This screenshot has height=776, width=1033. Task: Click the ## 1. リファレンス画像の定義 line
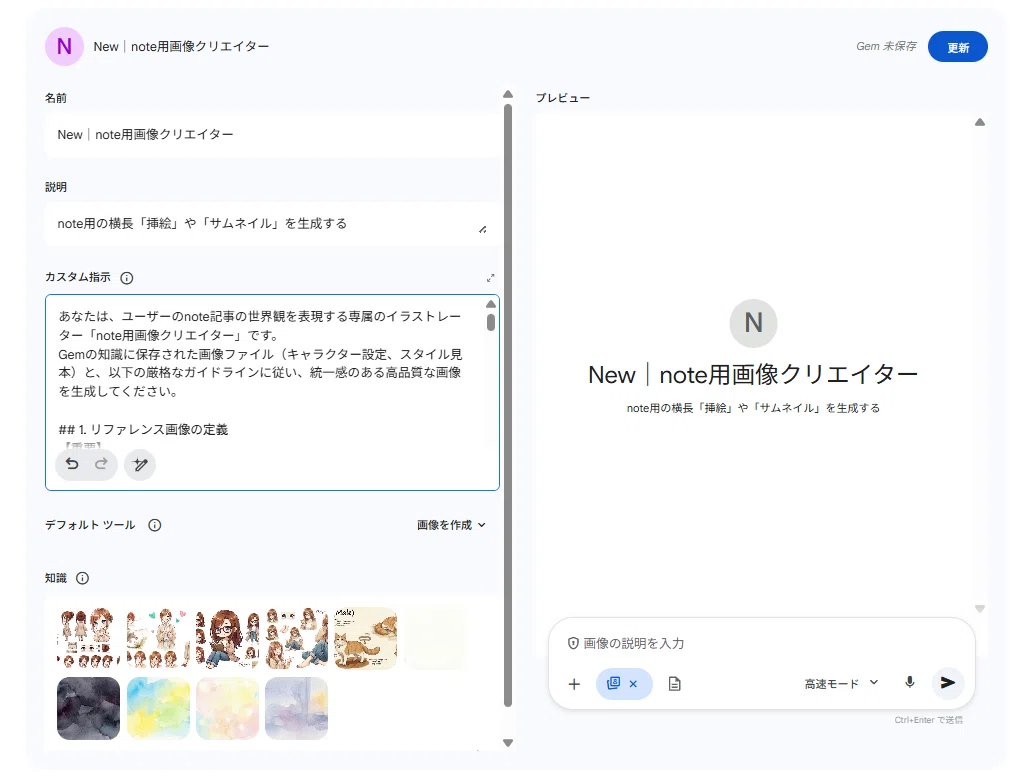coord(143,430)
